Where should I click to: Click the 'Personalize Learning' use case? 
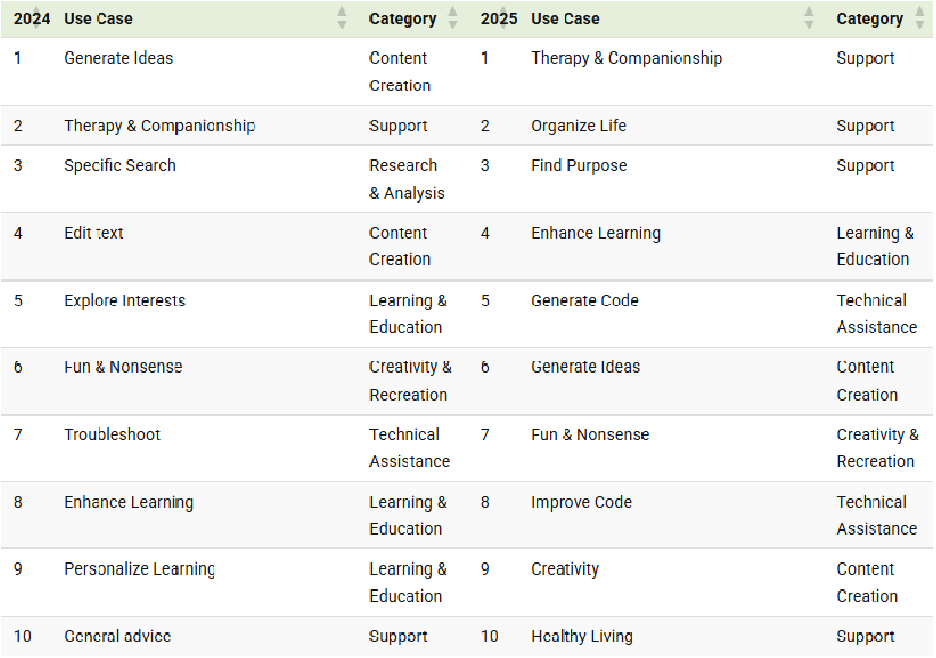point(139,569)
